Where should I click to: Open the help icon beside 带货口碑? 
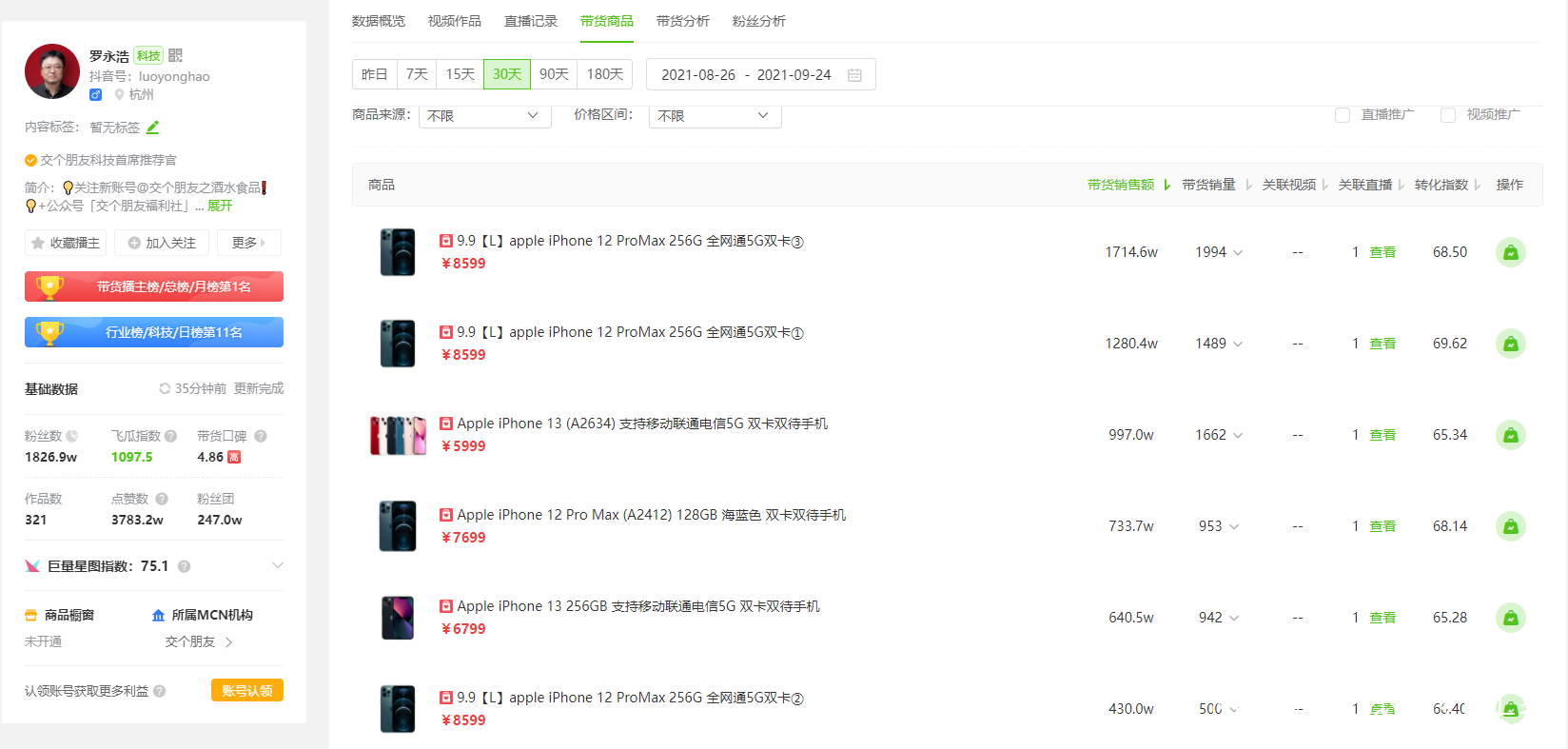click(x=260, y=436)
